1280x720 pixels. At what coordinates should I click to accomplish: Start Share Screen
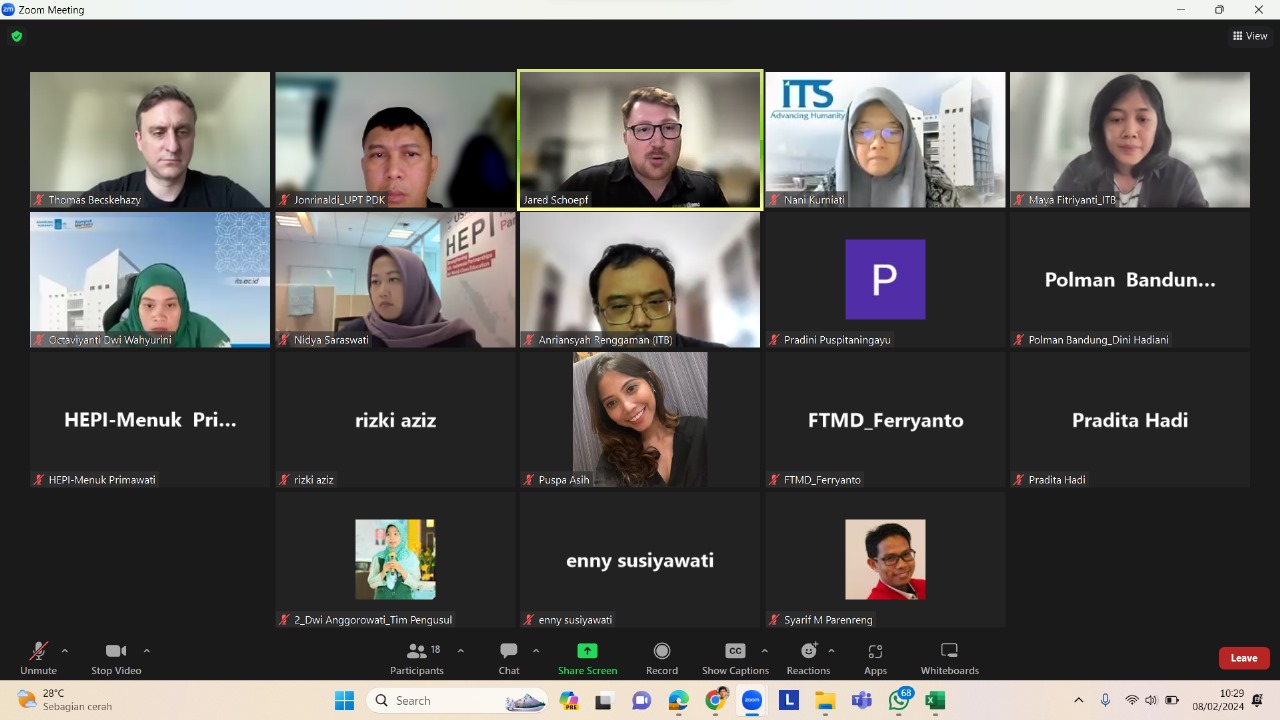click(x=587, y=658)
